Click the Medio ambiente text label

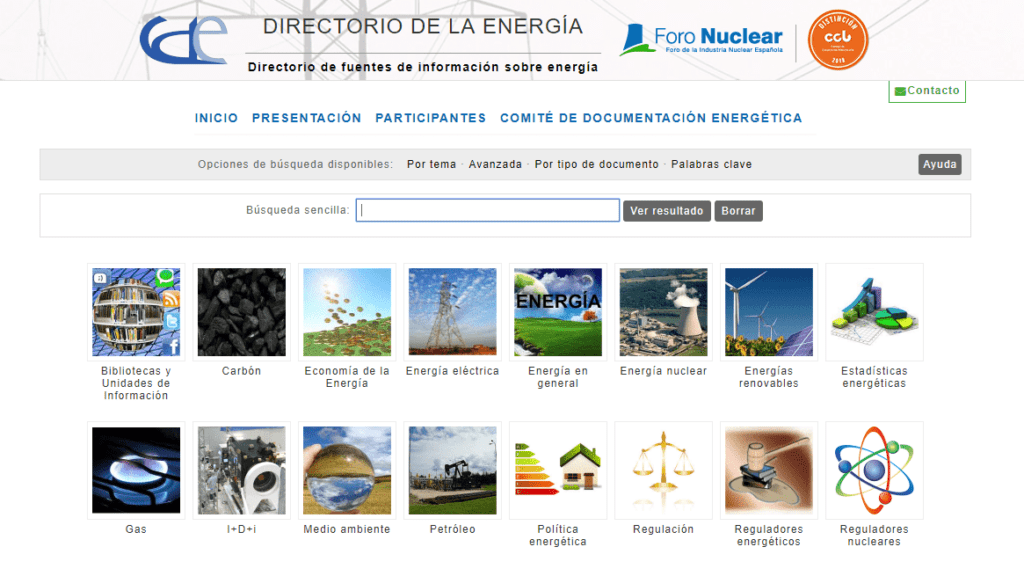pos(347,529)
